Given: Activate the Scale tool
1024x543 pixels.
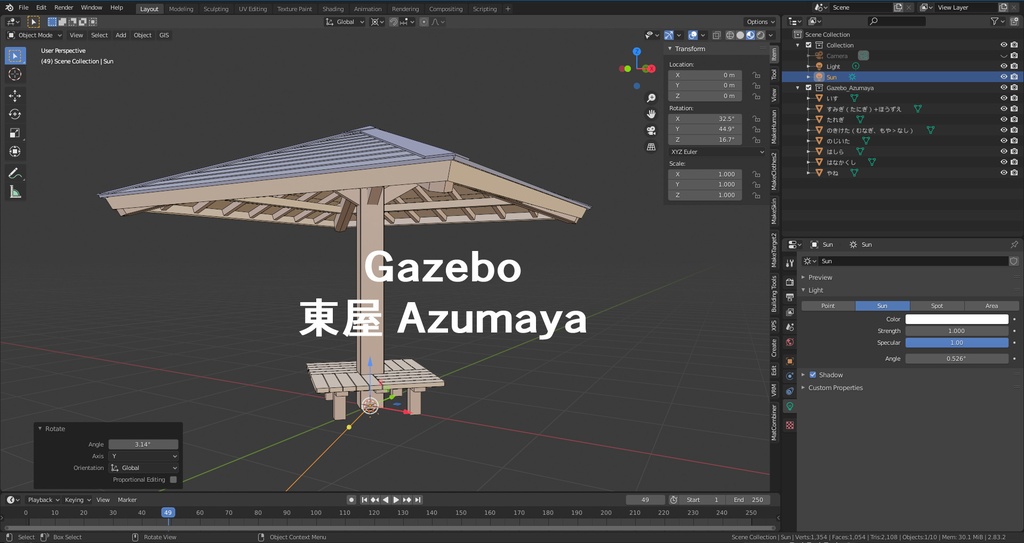Looking at the screenshot, I should pos(14,133).
